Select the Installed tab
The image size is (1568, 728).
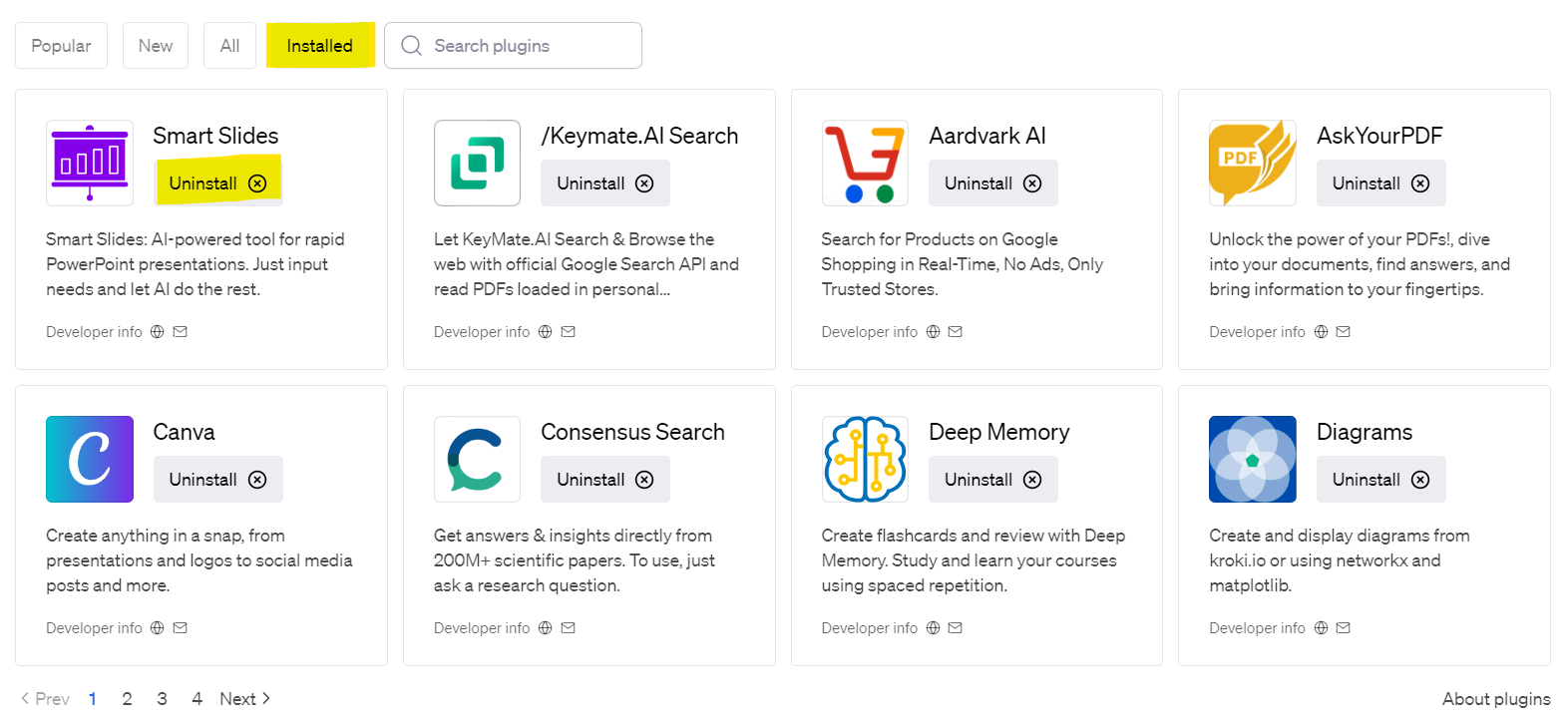tap(320, 46)
